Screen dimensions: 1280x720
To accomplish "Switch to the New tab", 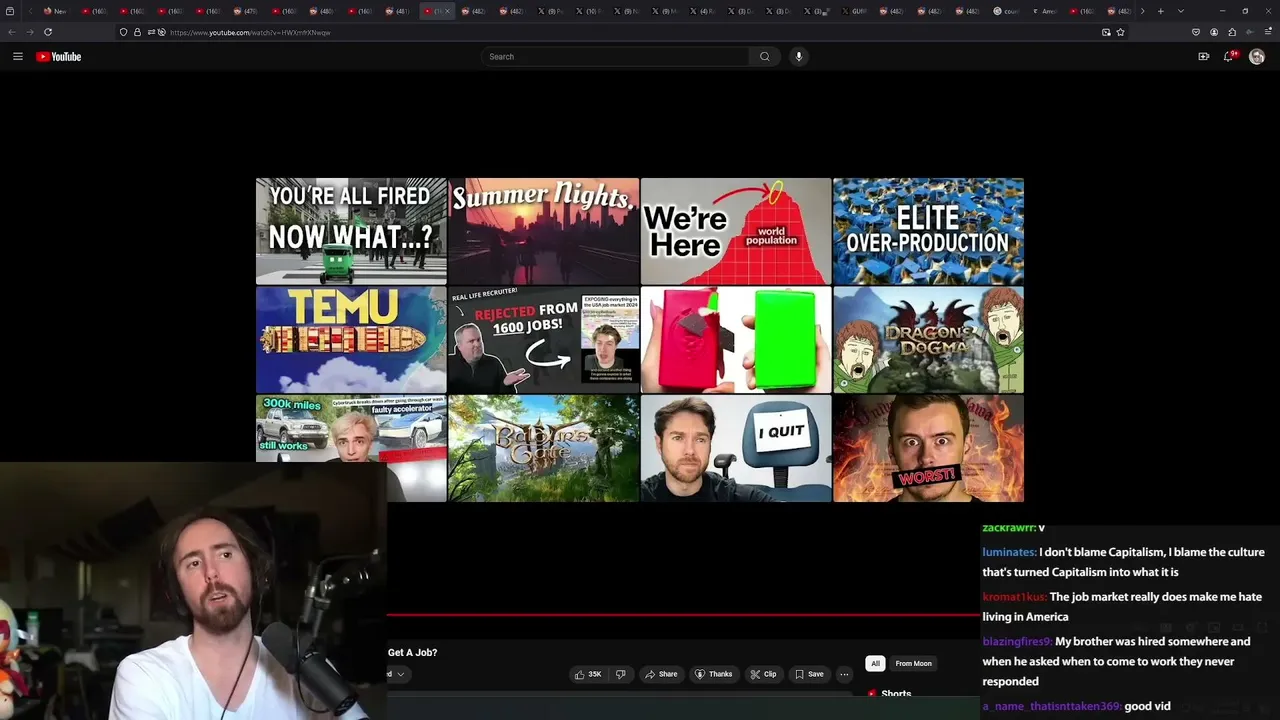I will 55,11.
